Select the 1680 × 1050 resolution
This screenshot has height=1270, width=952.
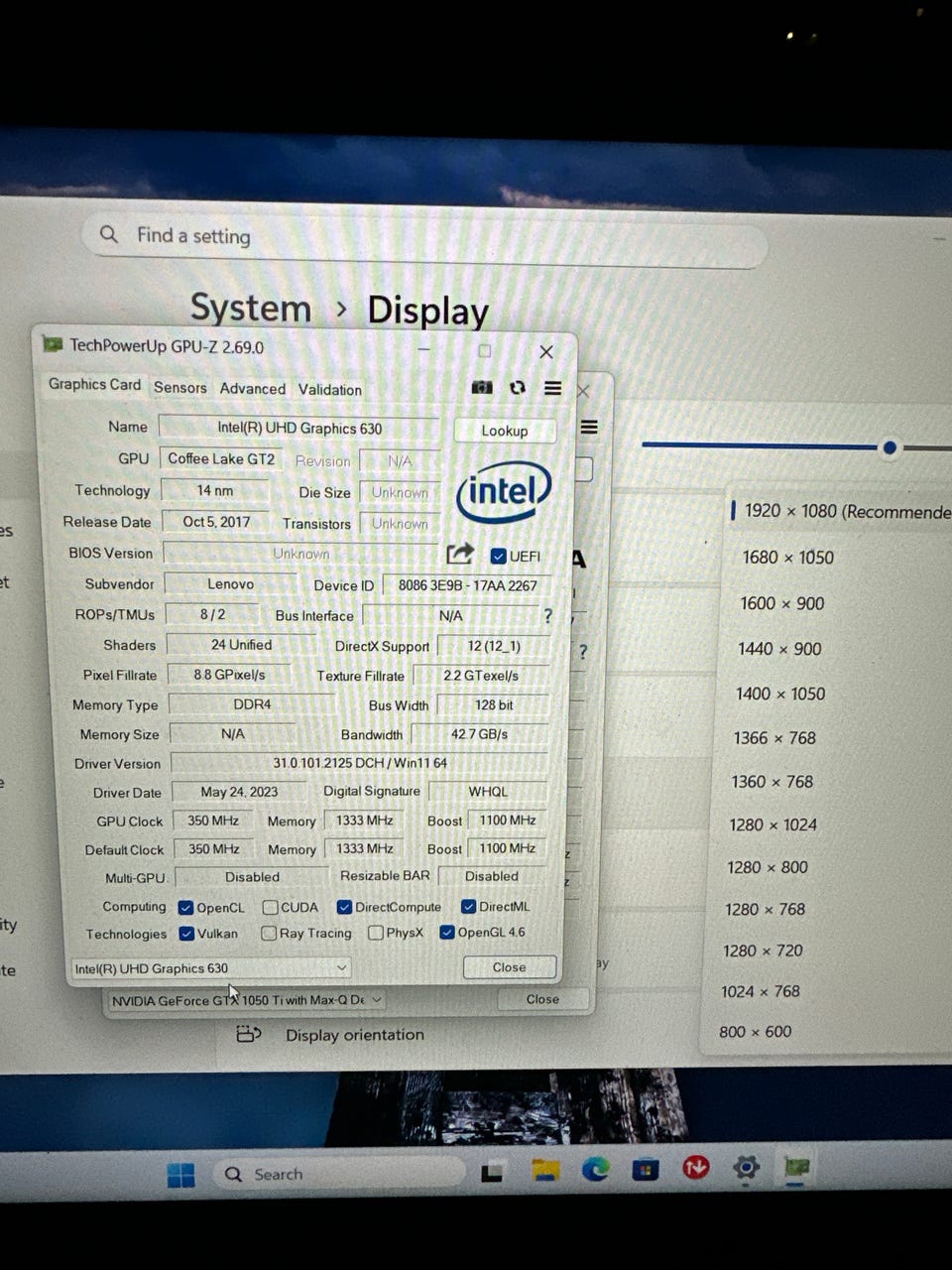[788, 558]
